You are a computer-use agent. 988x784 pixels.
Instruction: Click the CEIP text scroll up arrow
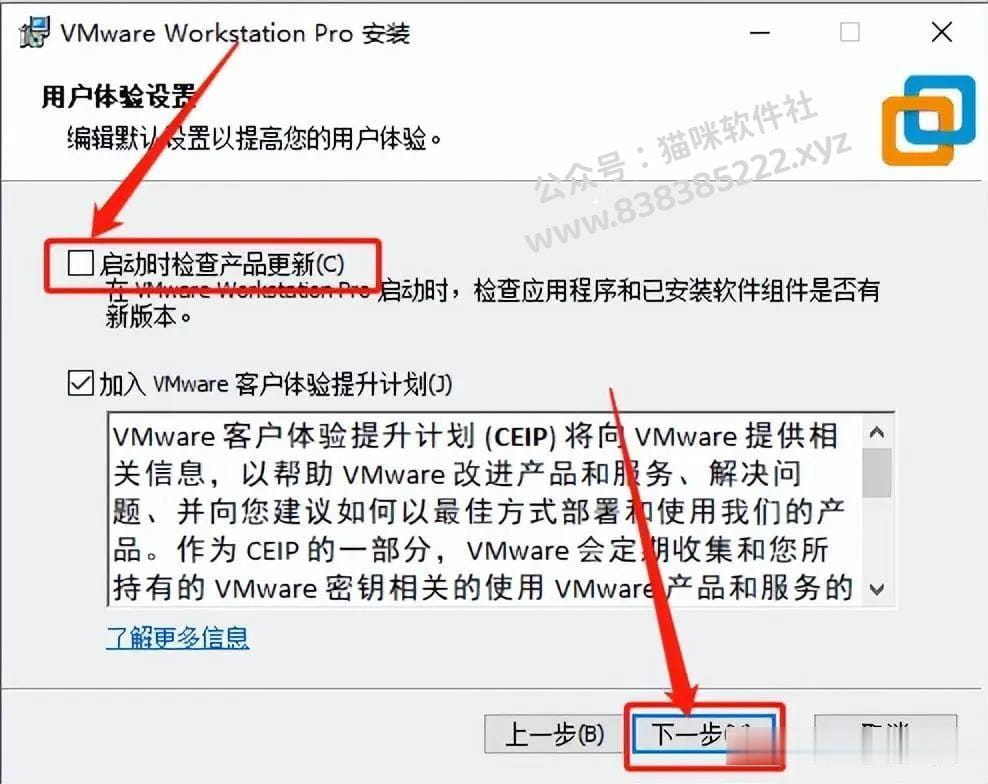tap(876, 432)
